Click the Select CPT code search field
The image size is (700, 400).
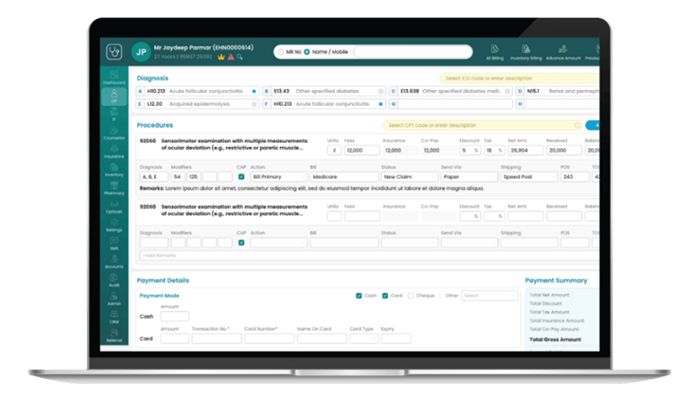point(483,125)
